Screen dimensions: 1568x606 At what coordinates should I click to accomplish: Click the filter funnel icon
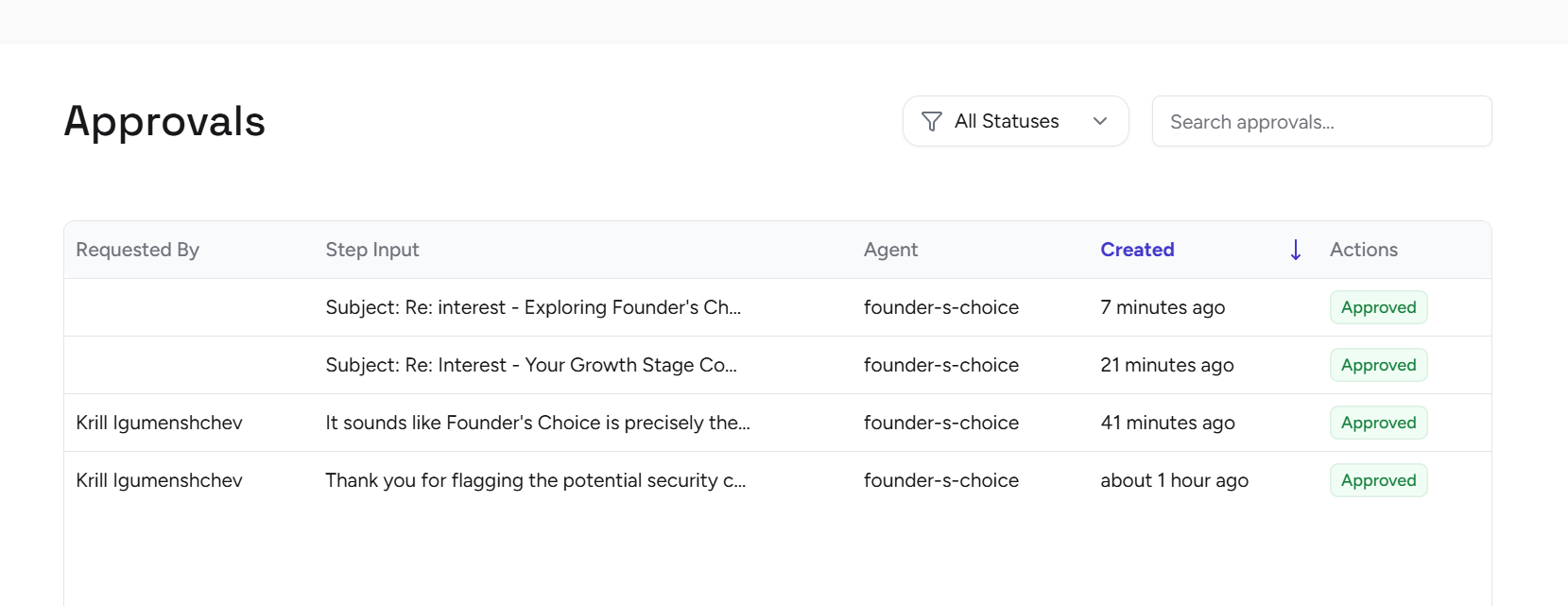pyautogui.click(x=931, y=122)
